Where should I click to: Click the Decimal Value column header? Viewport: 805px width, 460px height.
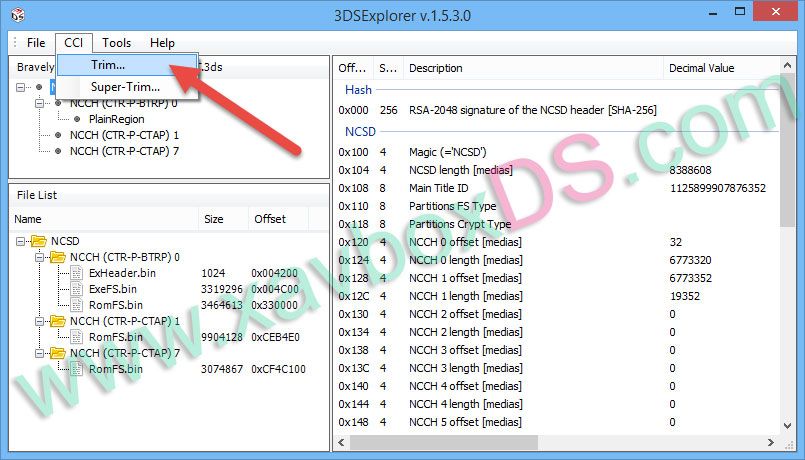[722, 68]
